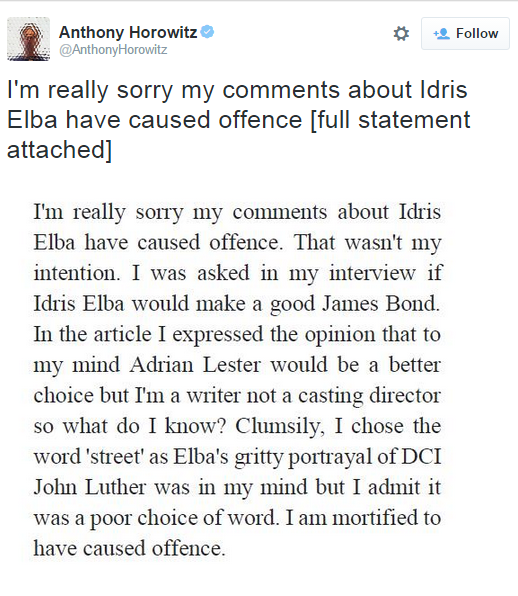Follow Anthony Horowitz

(x=465, y=33)
